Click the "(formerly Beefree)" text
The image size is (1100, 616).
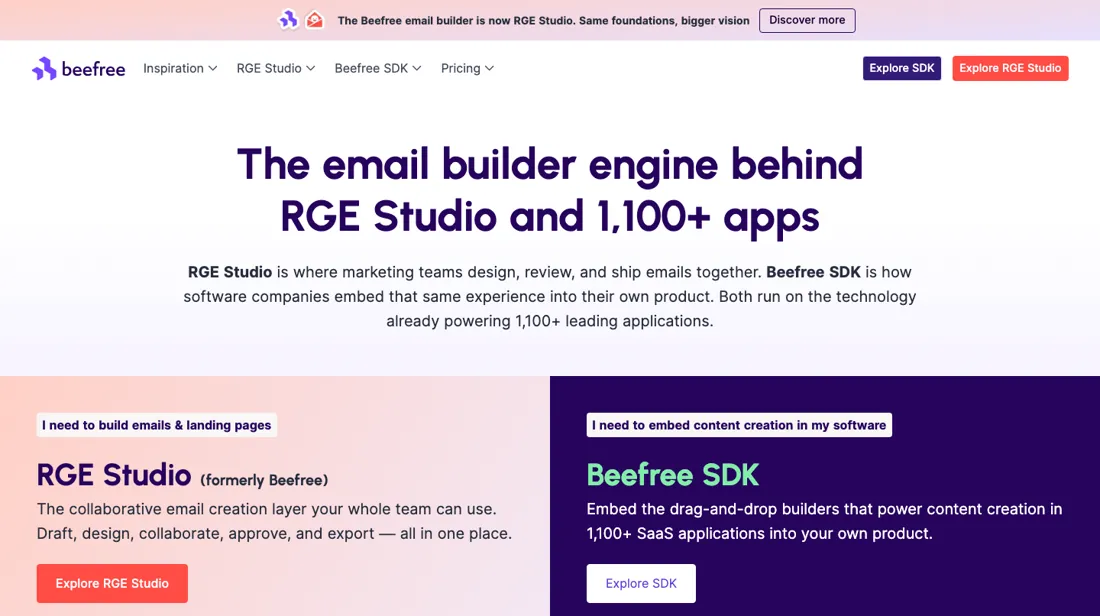point(264,481)
